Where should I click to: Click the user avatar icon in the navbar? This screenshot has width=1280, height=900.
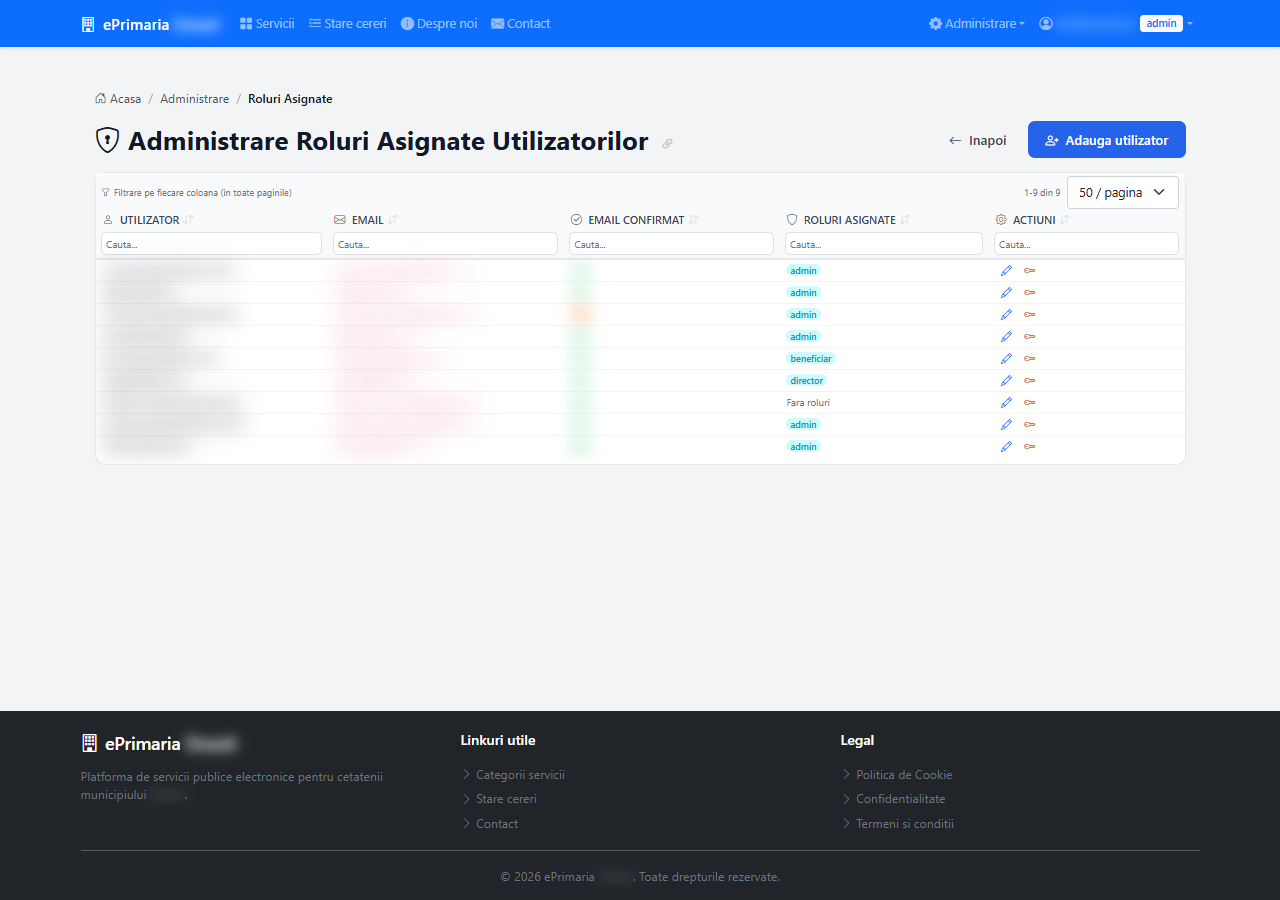click(1046, 23)
